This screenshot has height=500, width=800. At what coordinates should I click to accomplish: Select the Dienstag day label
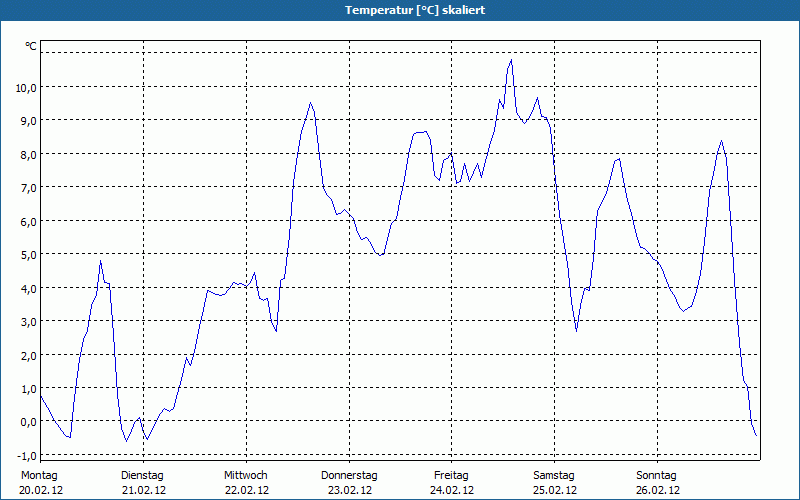tap(142, 475)
